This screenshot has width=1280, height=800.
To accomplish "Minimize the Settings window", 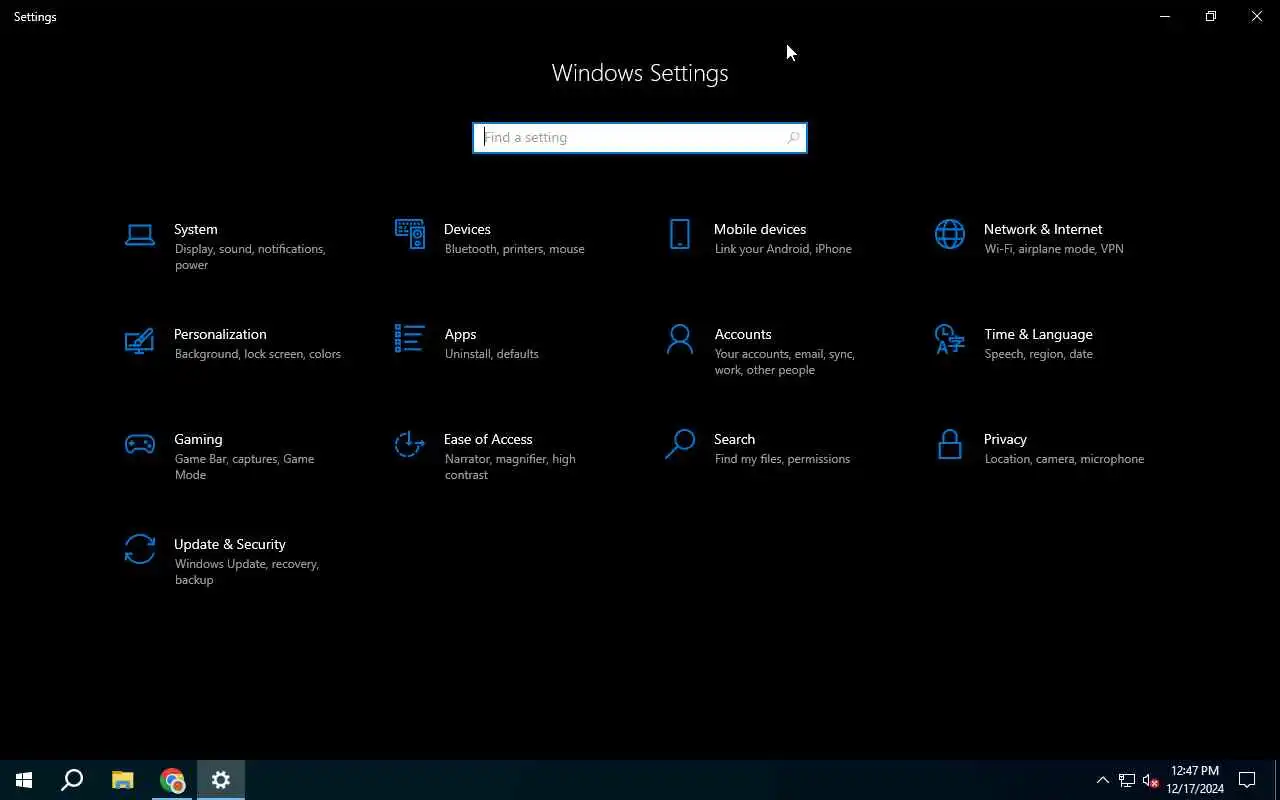I will (x=1165, y=16).
